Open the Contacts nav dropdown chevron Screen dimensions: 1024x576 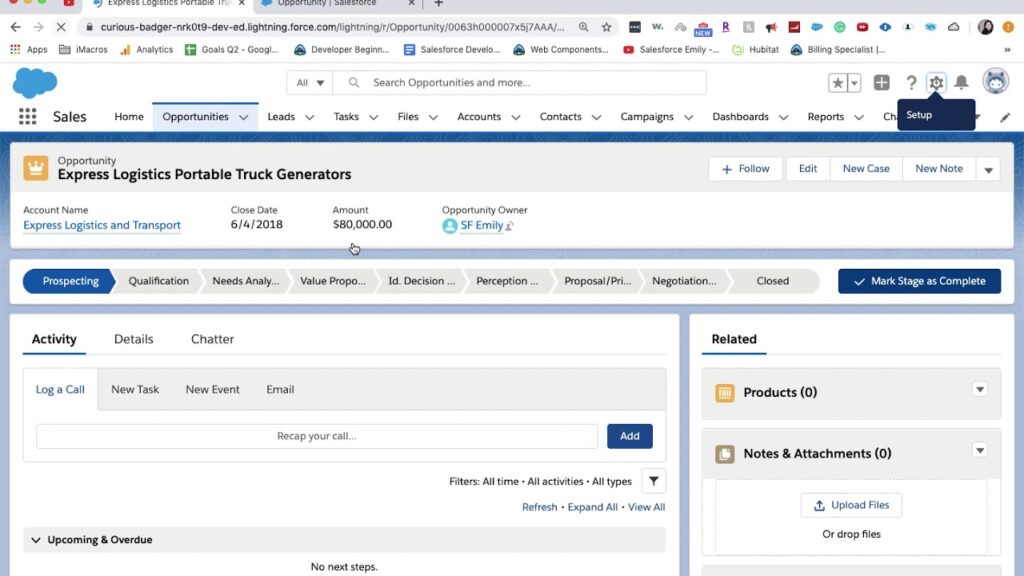[x=596, y=118]
